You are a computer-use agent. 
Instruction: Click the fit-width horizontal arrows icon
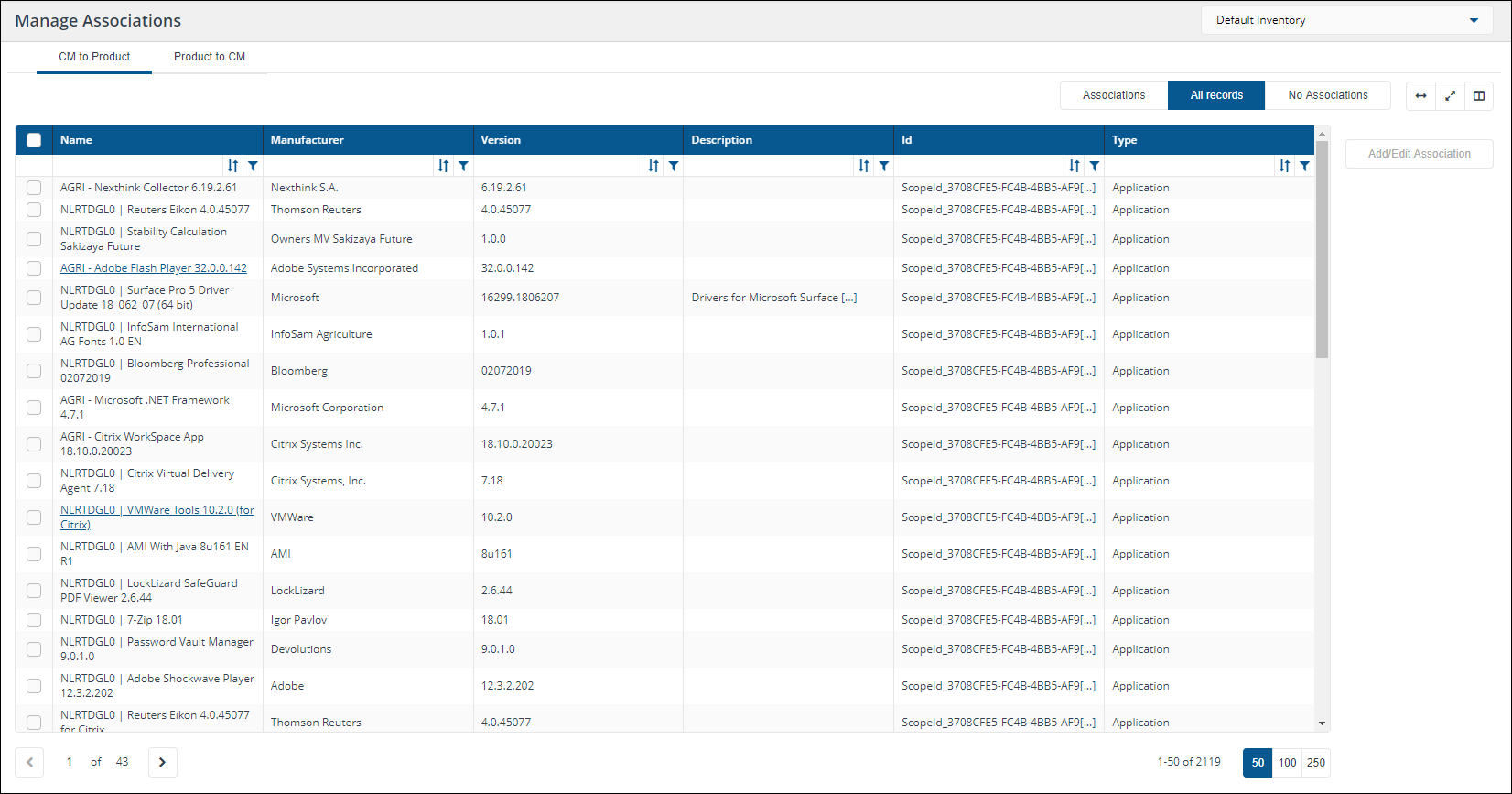(1420, 96)
